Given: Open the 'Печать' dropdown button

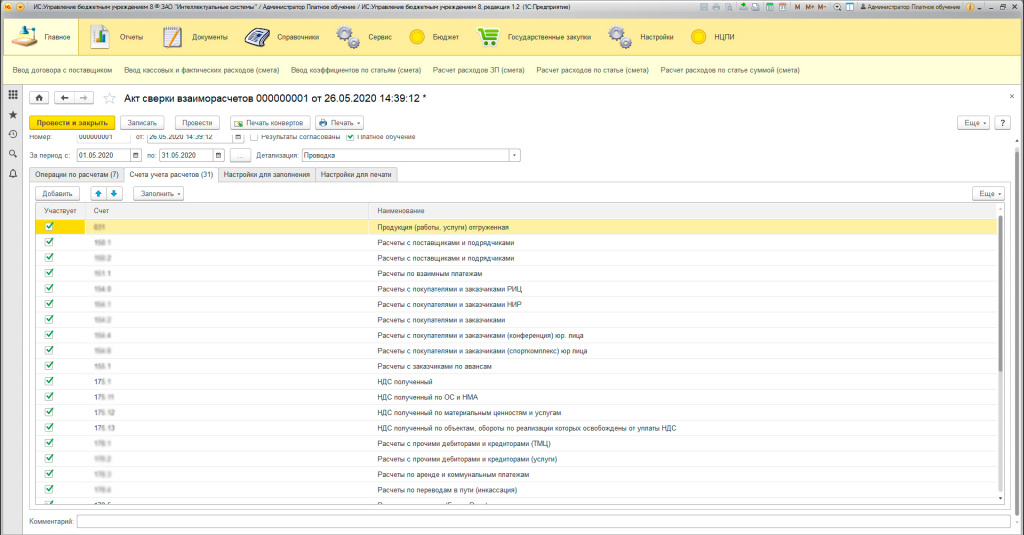Looking at the screenshot, I should click(x=340, y=122).
